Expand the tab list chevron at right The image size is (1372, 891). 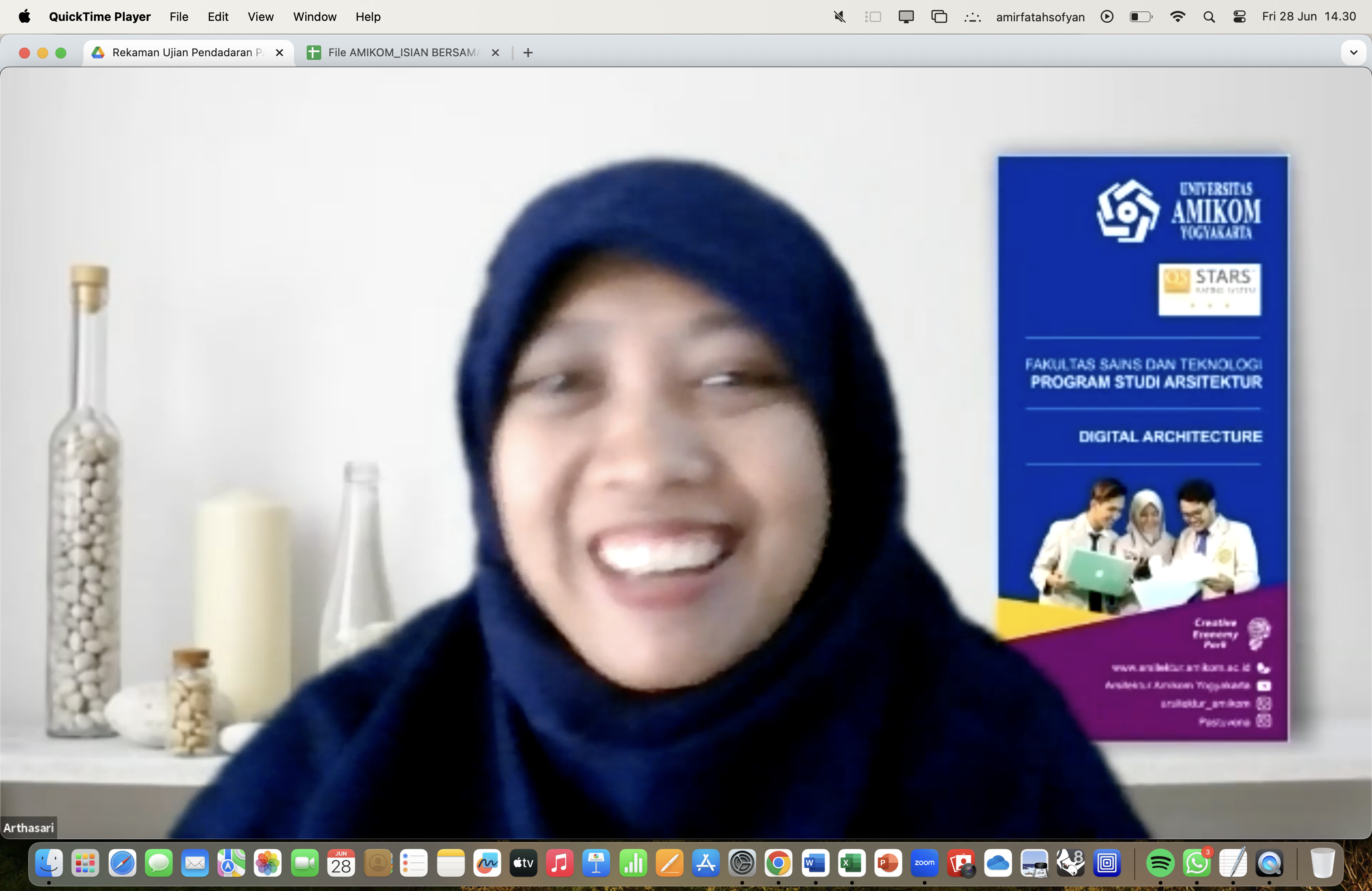[1353, 53]
